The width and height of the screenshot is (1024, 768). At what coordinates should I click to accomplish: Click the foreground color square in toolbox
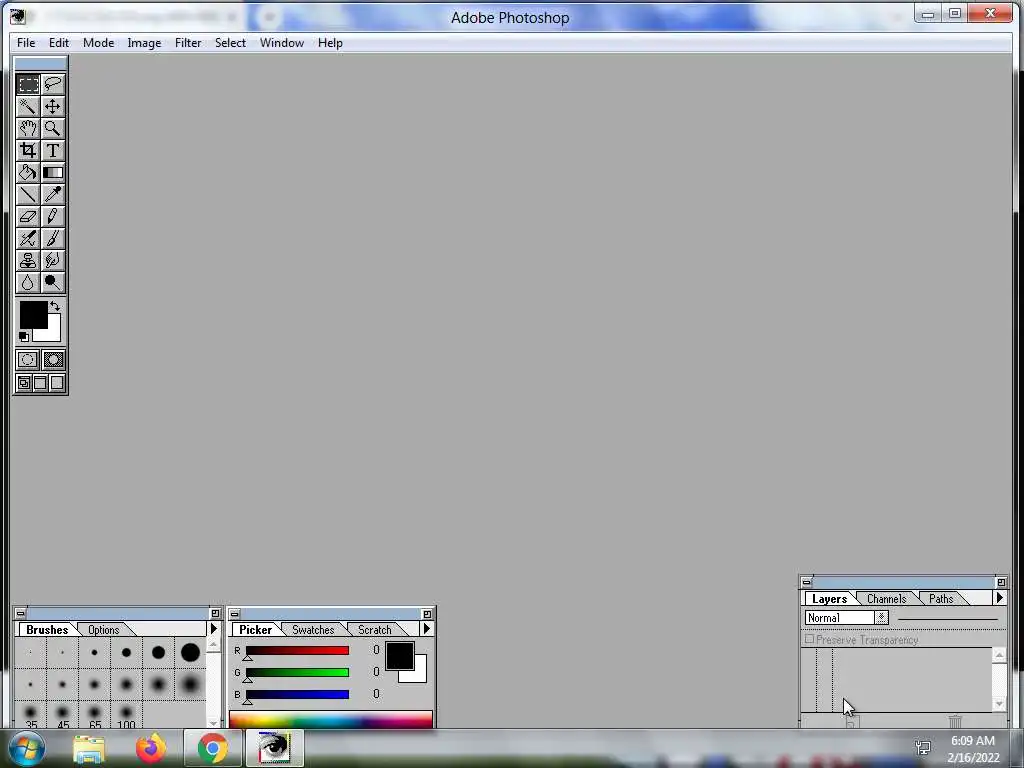pos(33,315)
